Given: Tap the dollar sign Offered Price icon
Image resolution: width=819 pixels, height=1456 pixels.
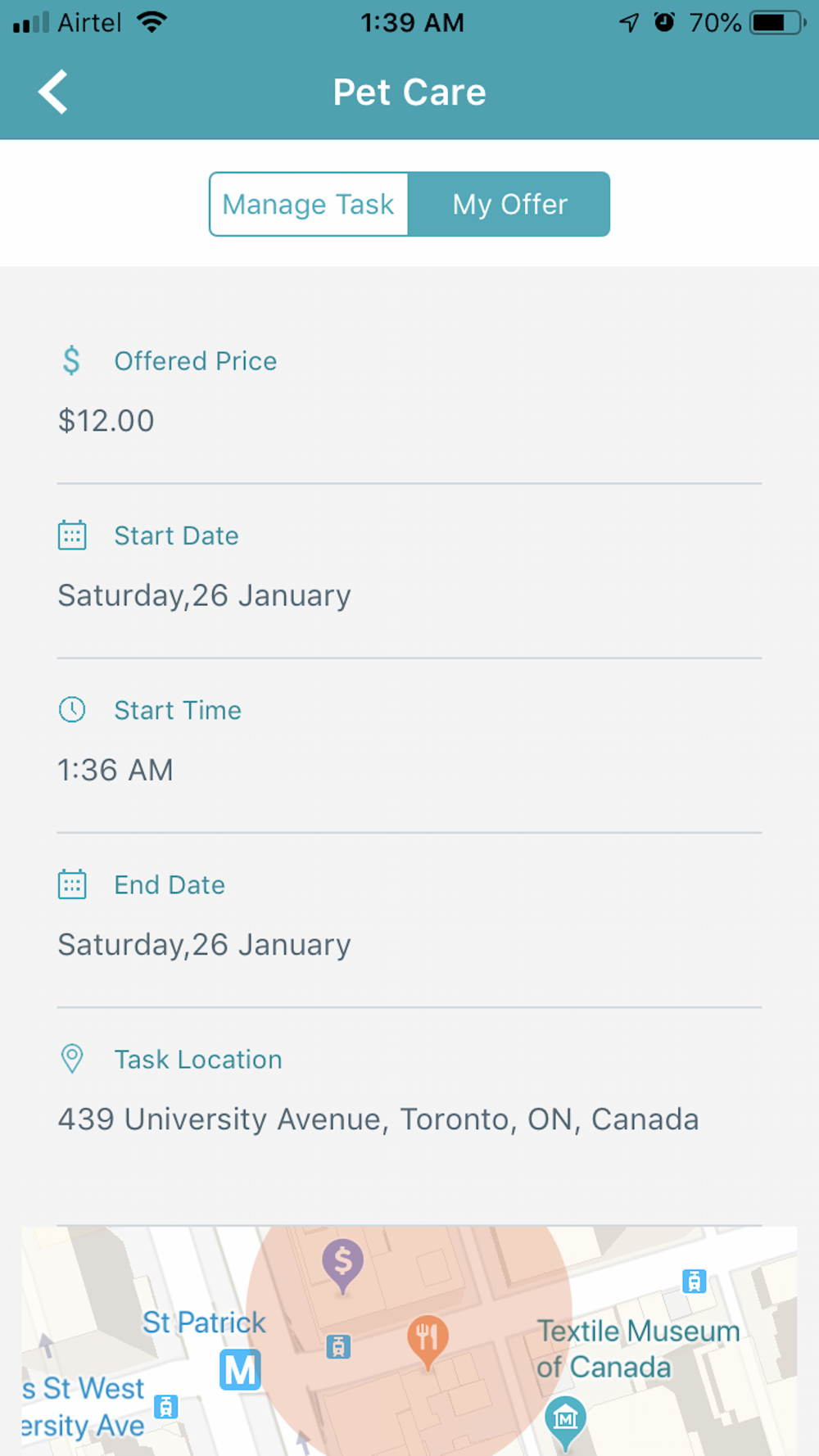Looking at the screenshot, I should (72, 360).
